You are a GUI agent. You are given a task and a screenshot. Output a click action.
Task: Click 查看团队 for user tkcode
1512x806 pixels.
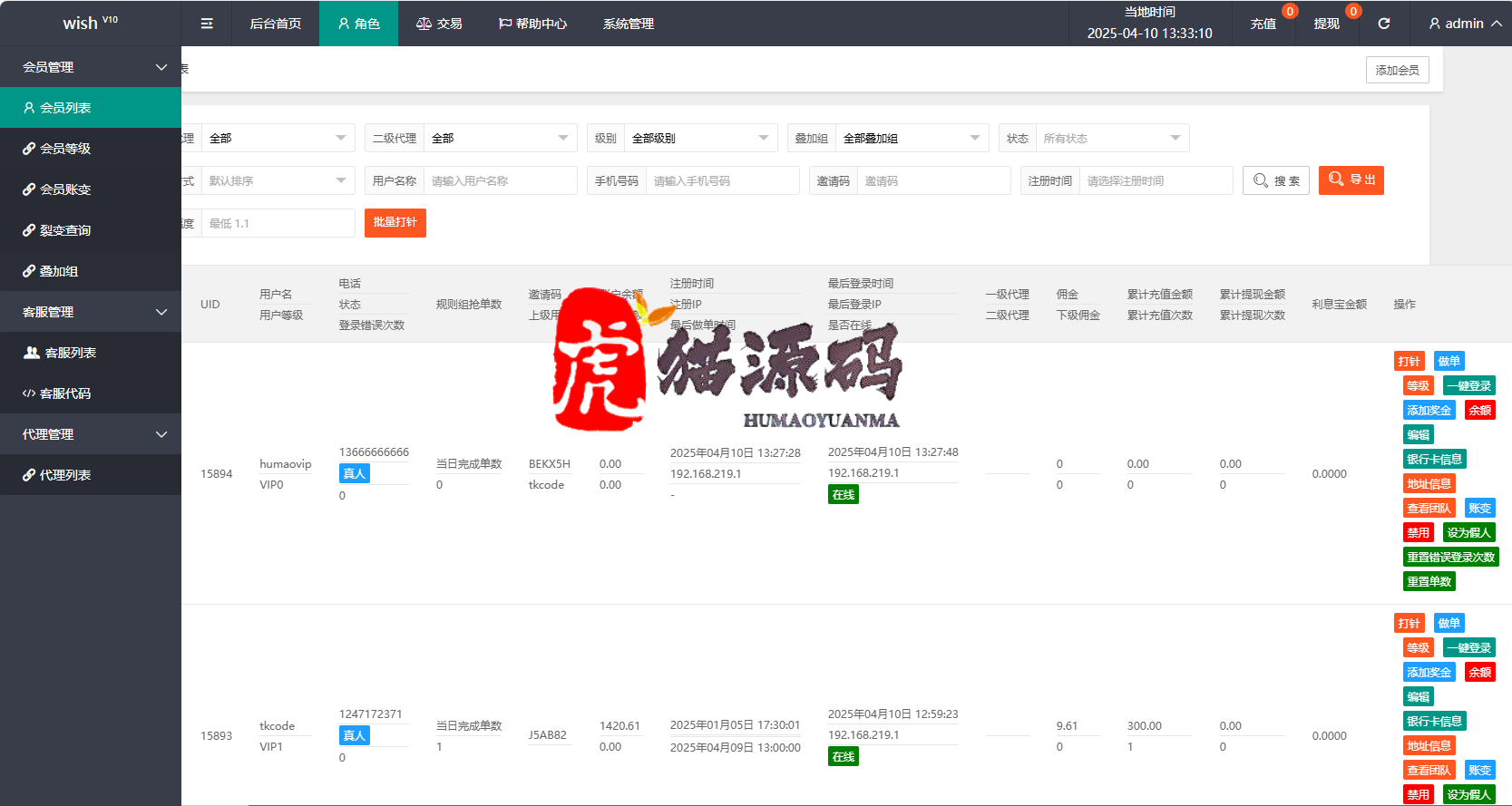1429,770
